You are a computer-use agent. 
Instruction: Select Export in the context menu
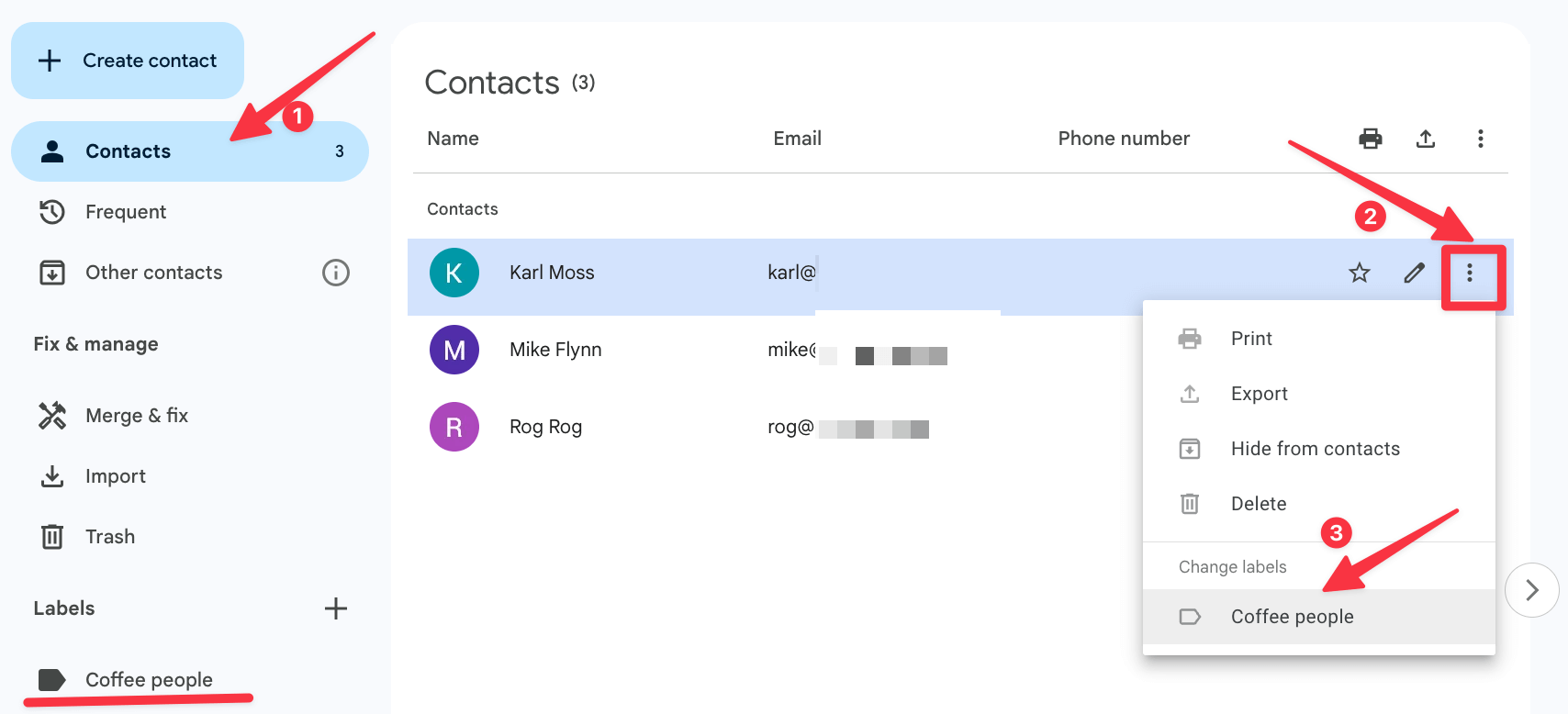(1319, 394)
